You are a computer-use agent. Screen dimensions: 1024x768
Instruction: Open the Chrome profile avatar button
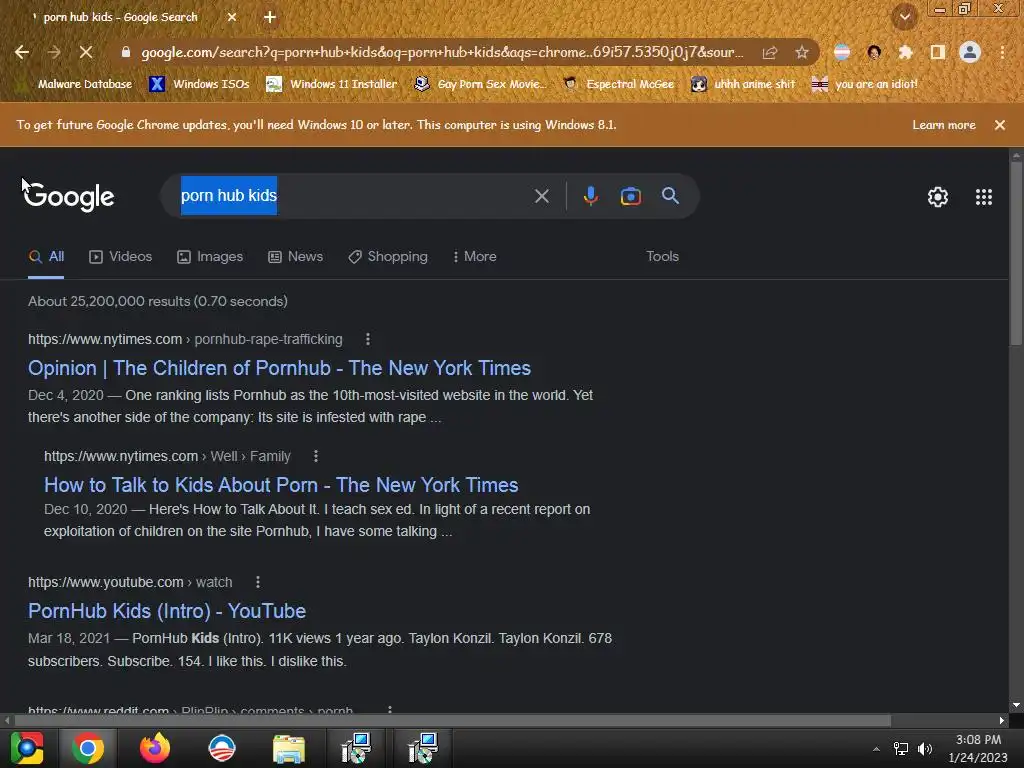(970, 53)
